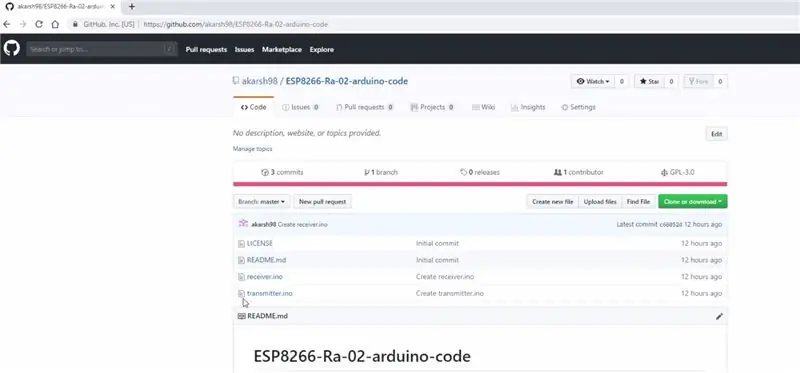Image resolution: width=800 pixels, height=373 pixels.
Task: Open the receiver.ino file
Action: pos(264,277)
